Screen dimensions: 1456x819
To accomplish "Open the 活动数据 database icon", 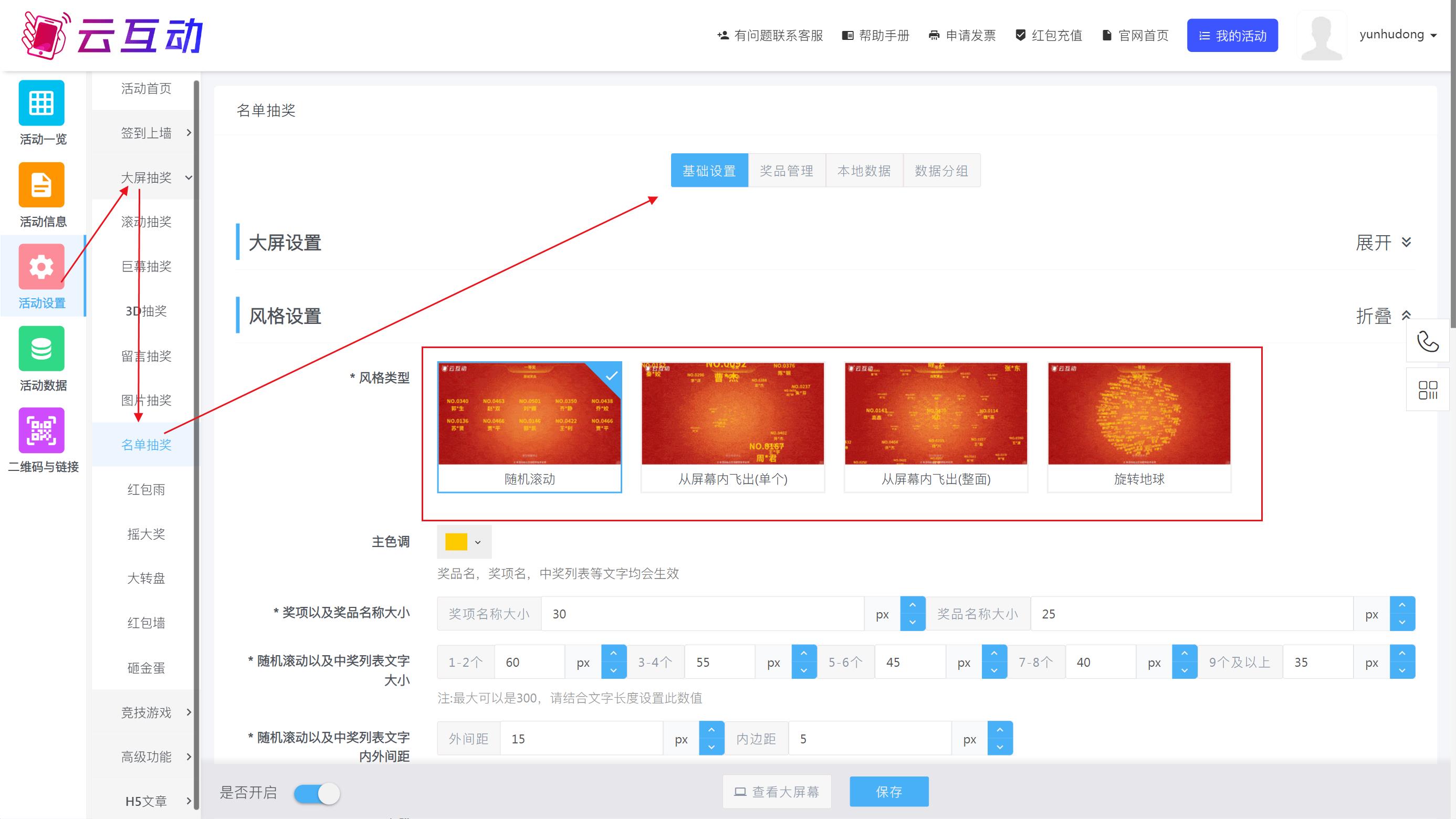I will [x=41, y=349].
